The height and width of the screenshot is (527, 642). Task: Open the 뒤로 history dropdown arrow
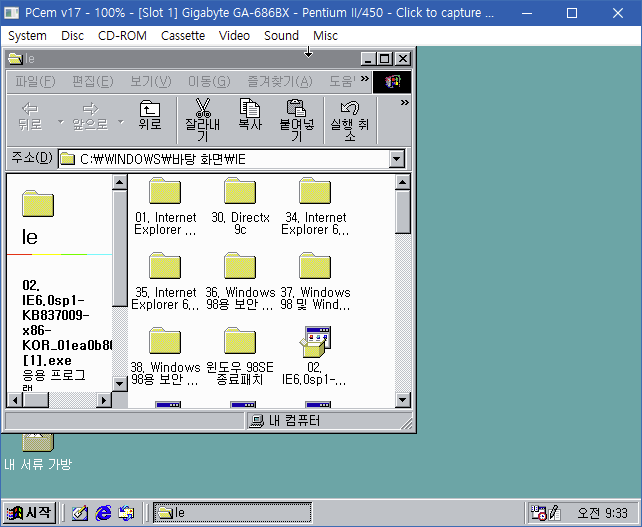click(x=61, y=122)
